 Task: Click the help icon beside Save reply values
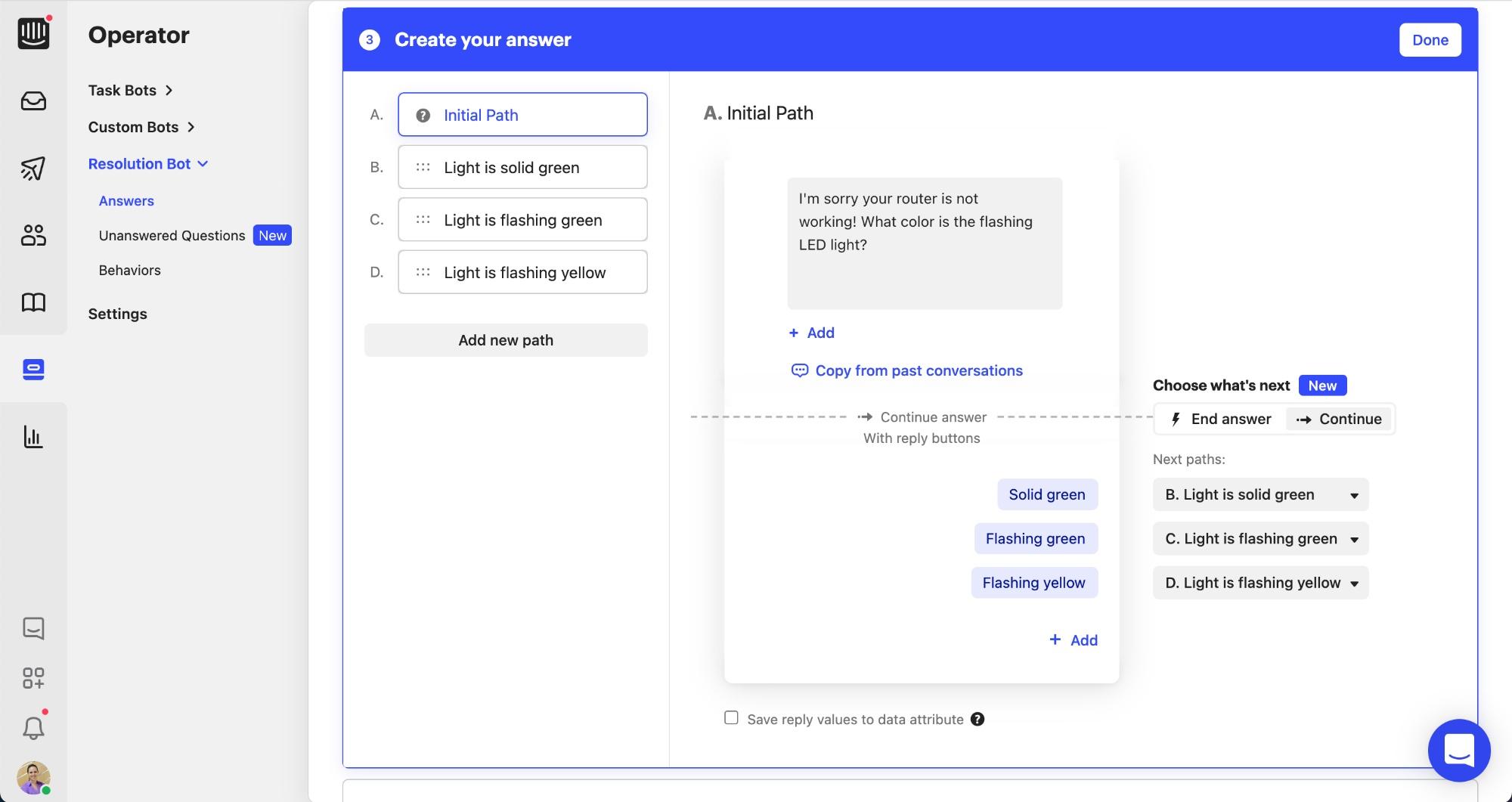point(978,720)
